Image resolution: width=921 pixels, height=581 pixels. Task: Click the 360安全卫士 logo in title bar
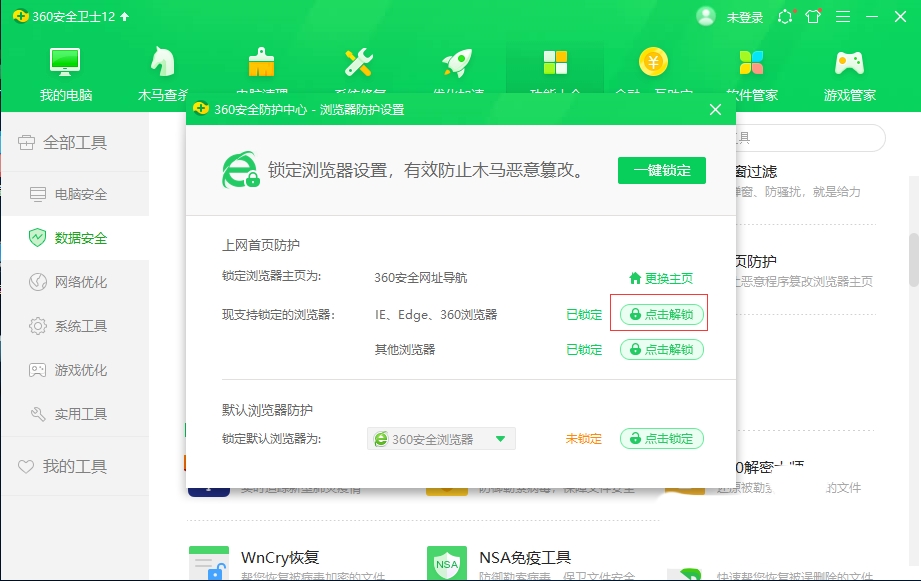21,16
